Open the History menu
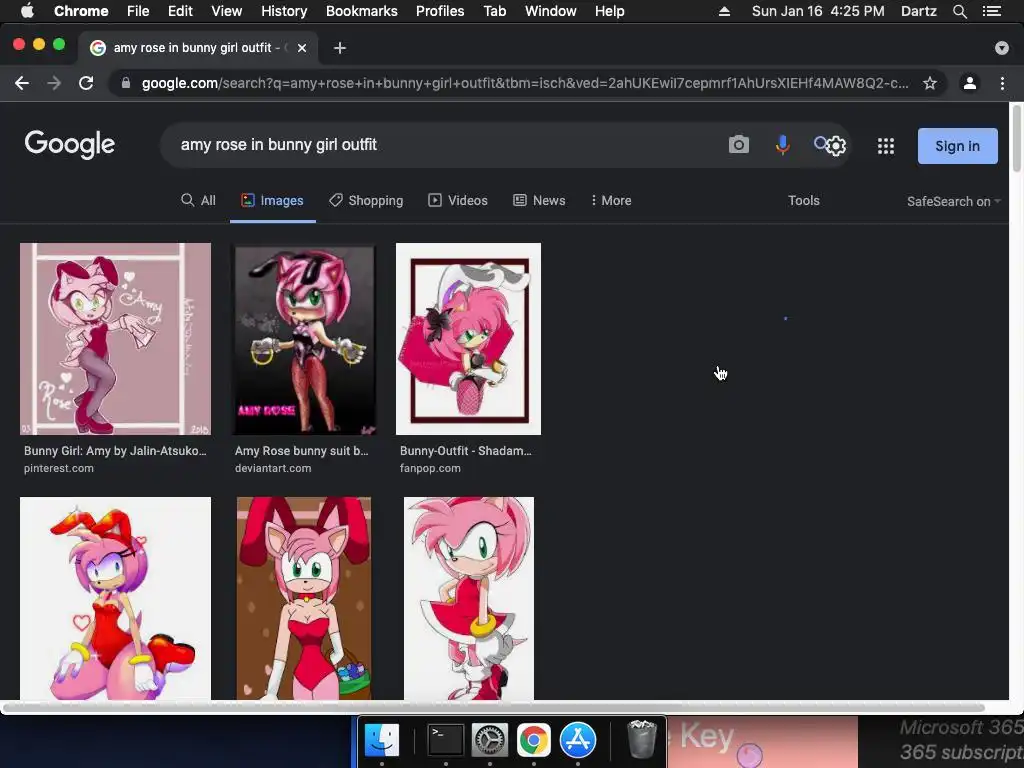 tap(284, 11)
